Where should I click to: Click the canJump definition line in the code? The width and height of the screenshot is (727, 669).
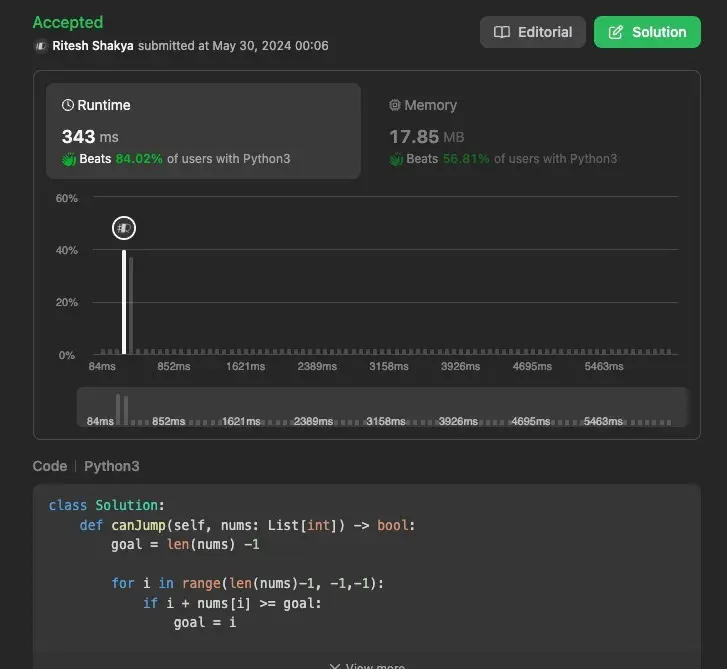tap(246, 525)
